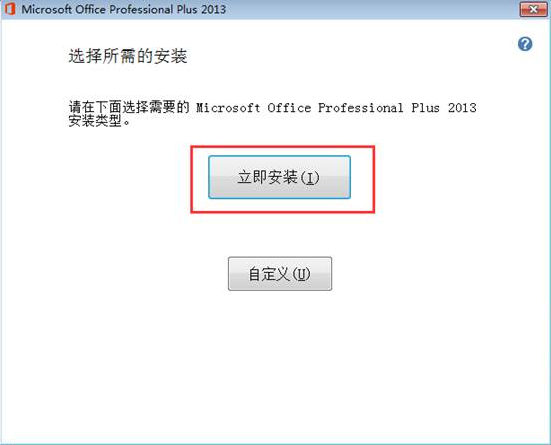The height and width of the screenshot is (445, 551).
Task: Click the heading 选择所需的安装
Action: 128,57
